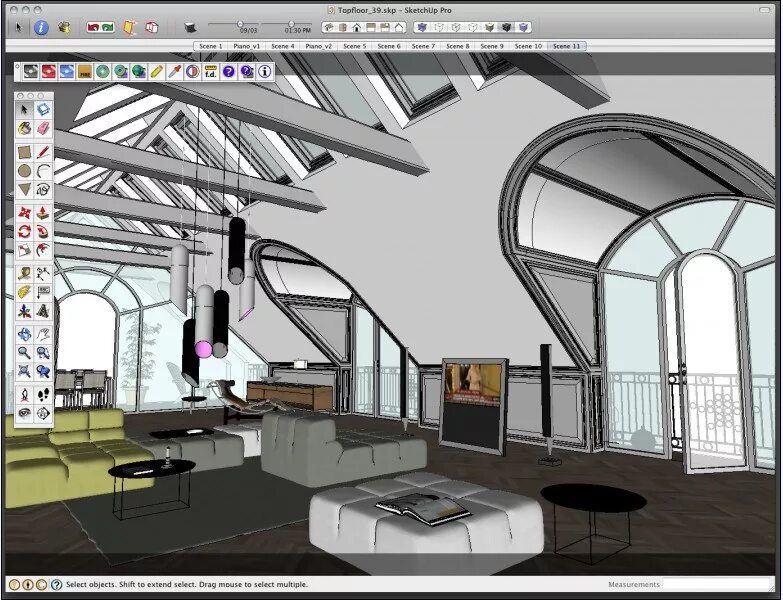The width and height of the screenshot is (783, 600).
Task: Select the Line pencil tool
Action: 43,152
